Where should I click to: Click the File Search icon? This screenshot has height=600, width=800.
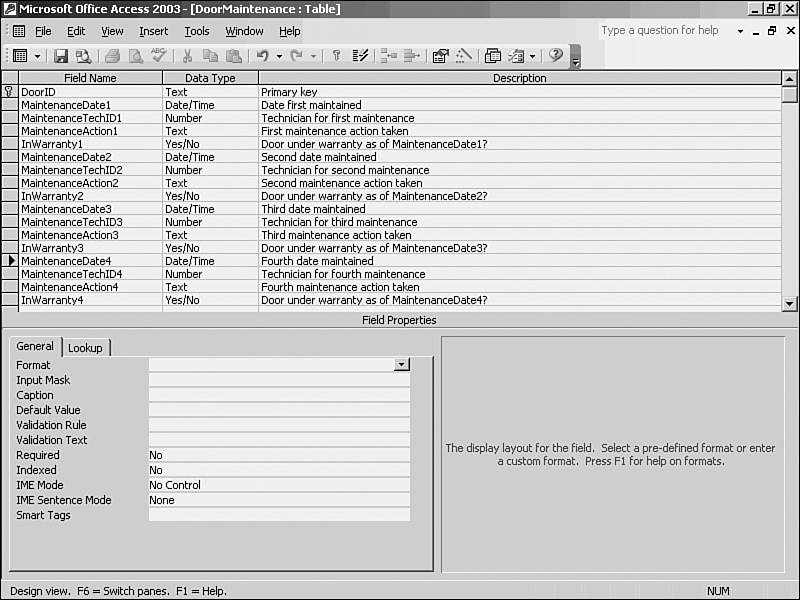tap(83, 56)
